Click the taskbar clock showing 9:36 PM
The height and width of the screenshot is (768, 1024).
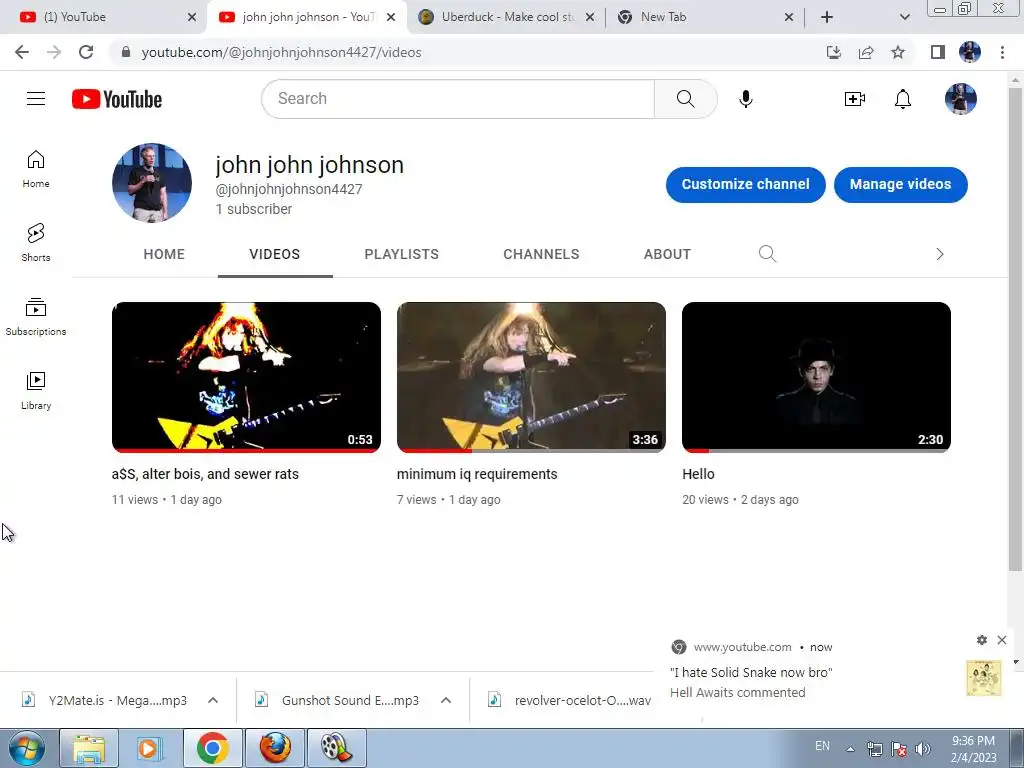coord(973,749)
